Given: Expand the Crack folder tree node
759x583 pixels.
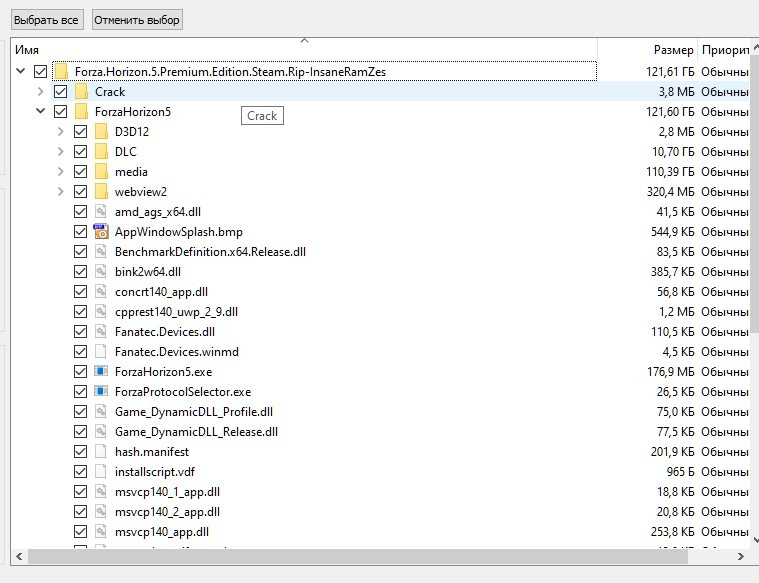Looking at the screenshot, I should (40, 92).
